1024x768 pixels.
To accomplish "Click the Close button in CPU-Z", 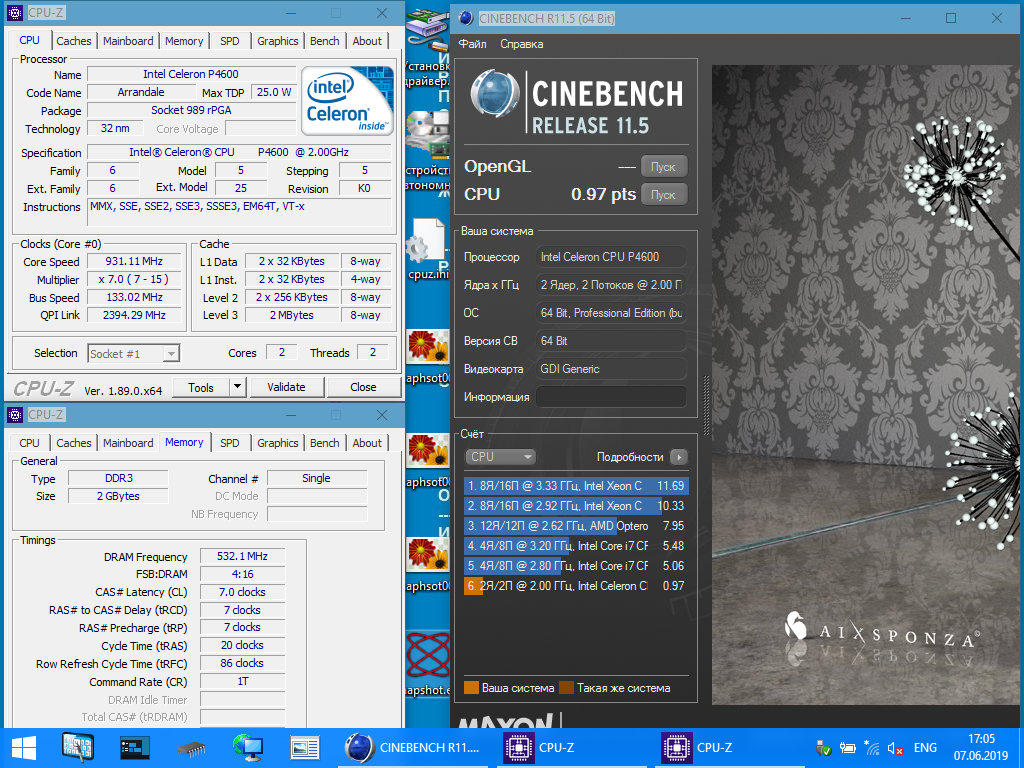I will point(363,387).
